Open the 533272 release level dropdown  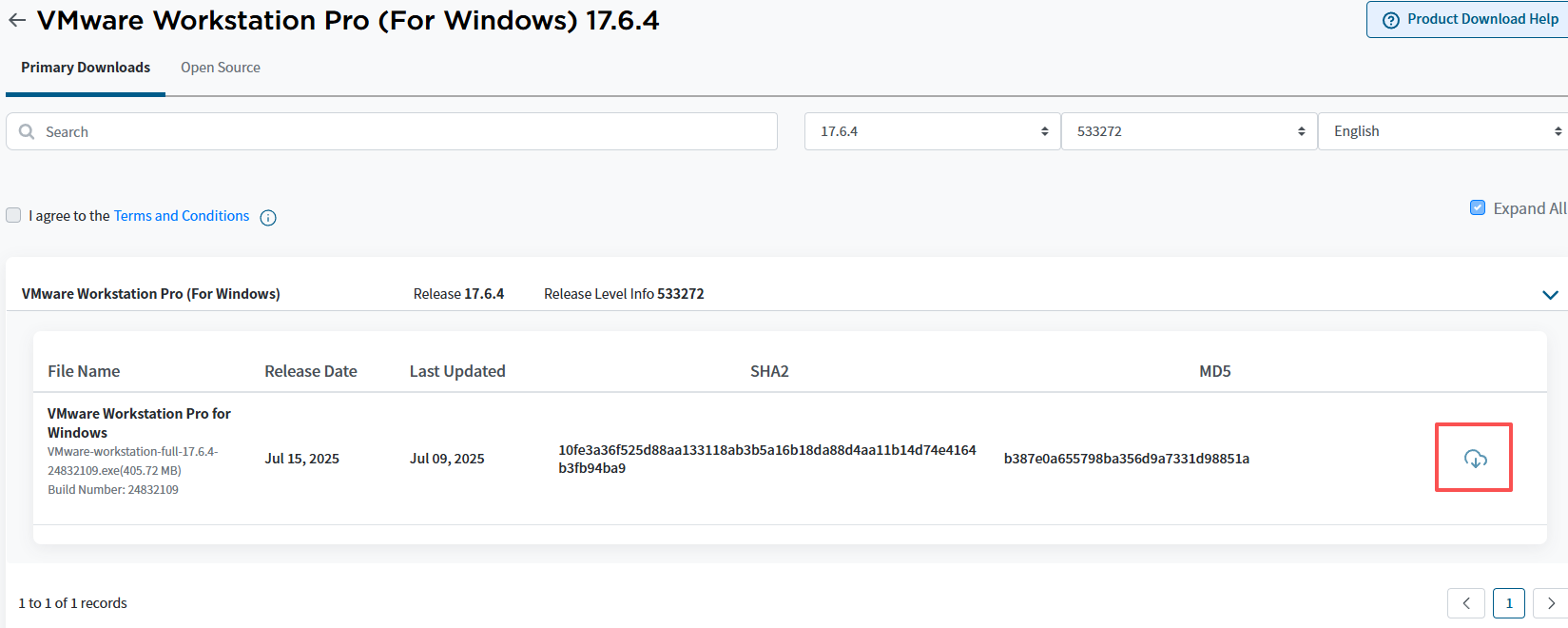point(1189,131)
